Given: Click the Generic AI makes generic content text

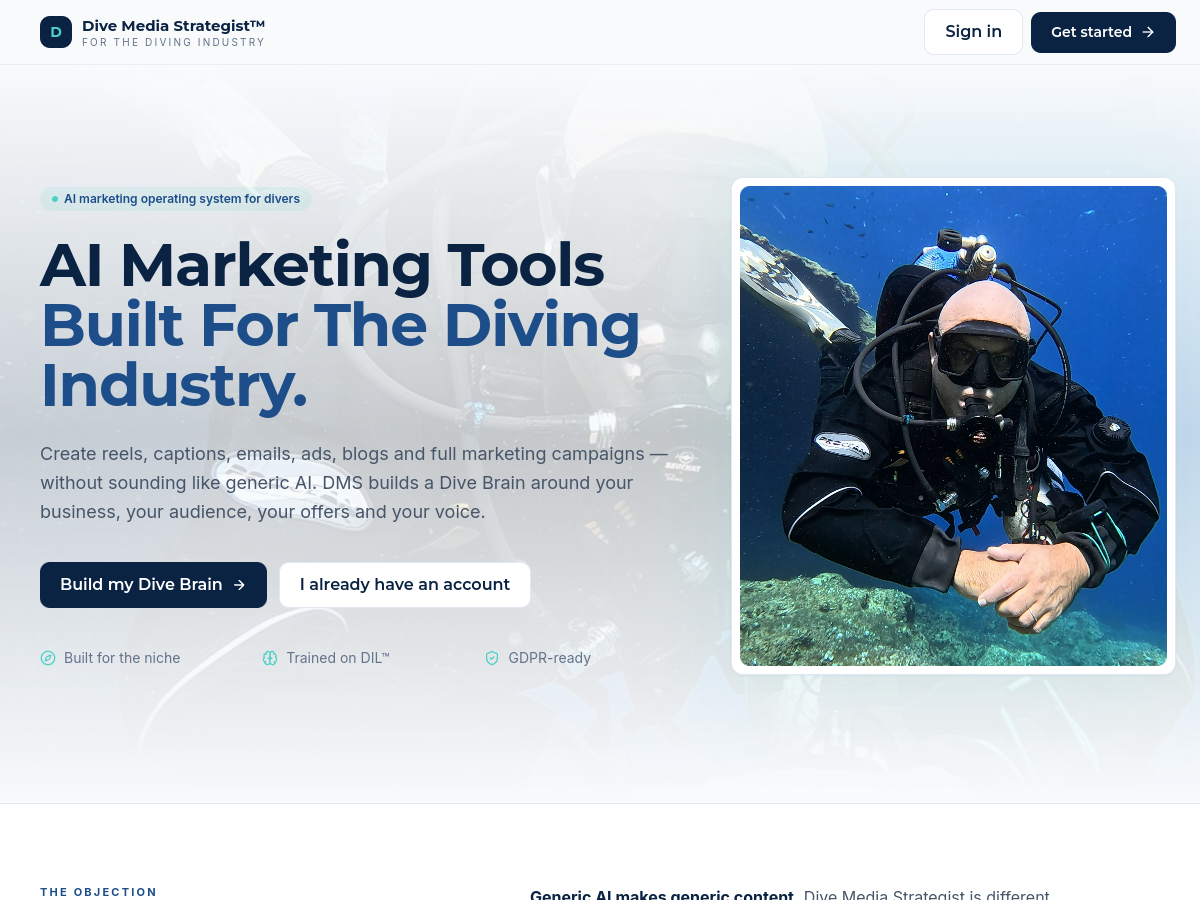Looking at the screenshot, I should [662, 895].
